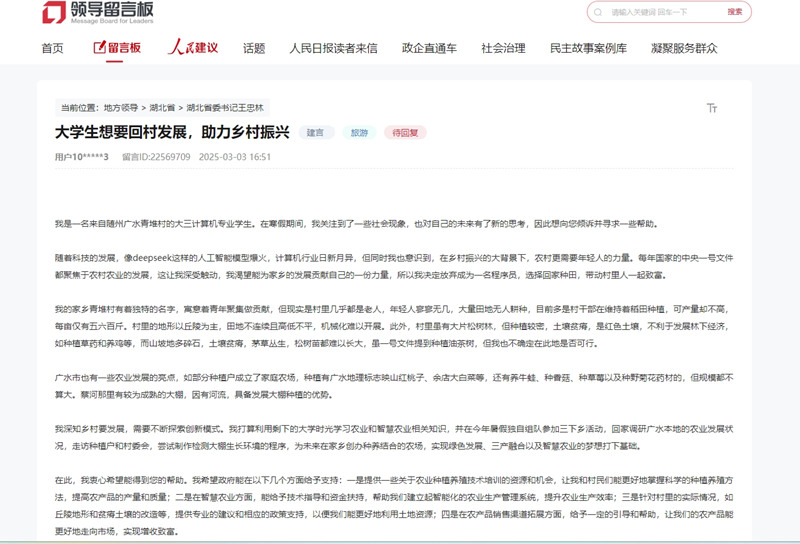Click the 旅游 tag
The width and height of the screenshot is (800, 544).
point(359,133)
